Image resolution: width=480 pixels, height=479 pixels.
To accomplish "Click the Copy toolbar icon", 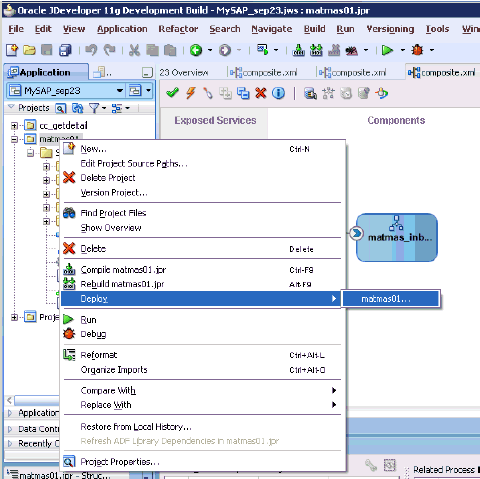I will pyautogui.click(x=152, y=50).
